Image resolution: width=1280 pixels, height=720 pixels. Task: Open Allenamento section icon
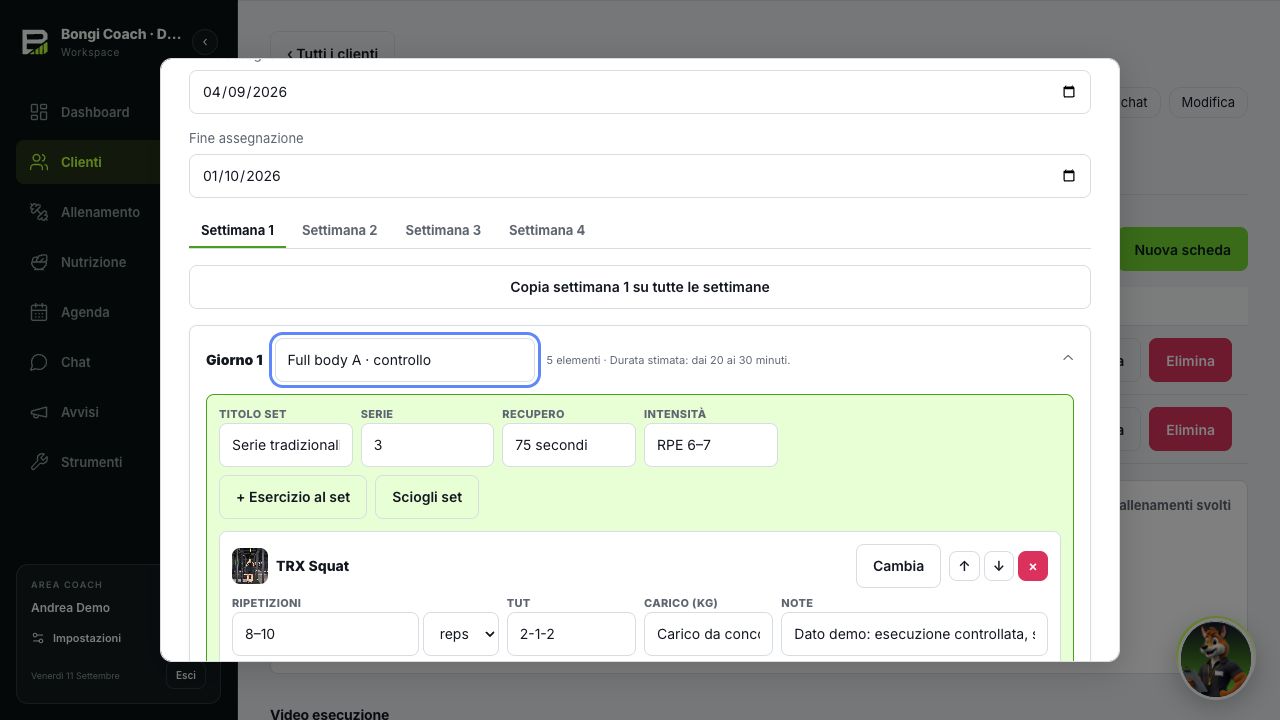point(39,212)
